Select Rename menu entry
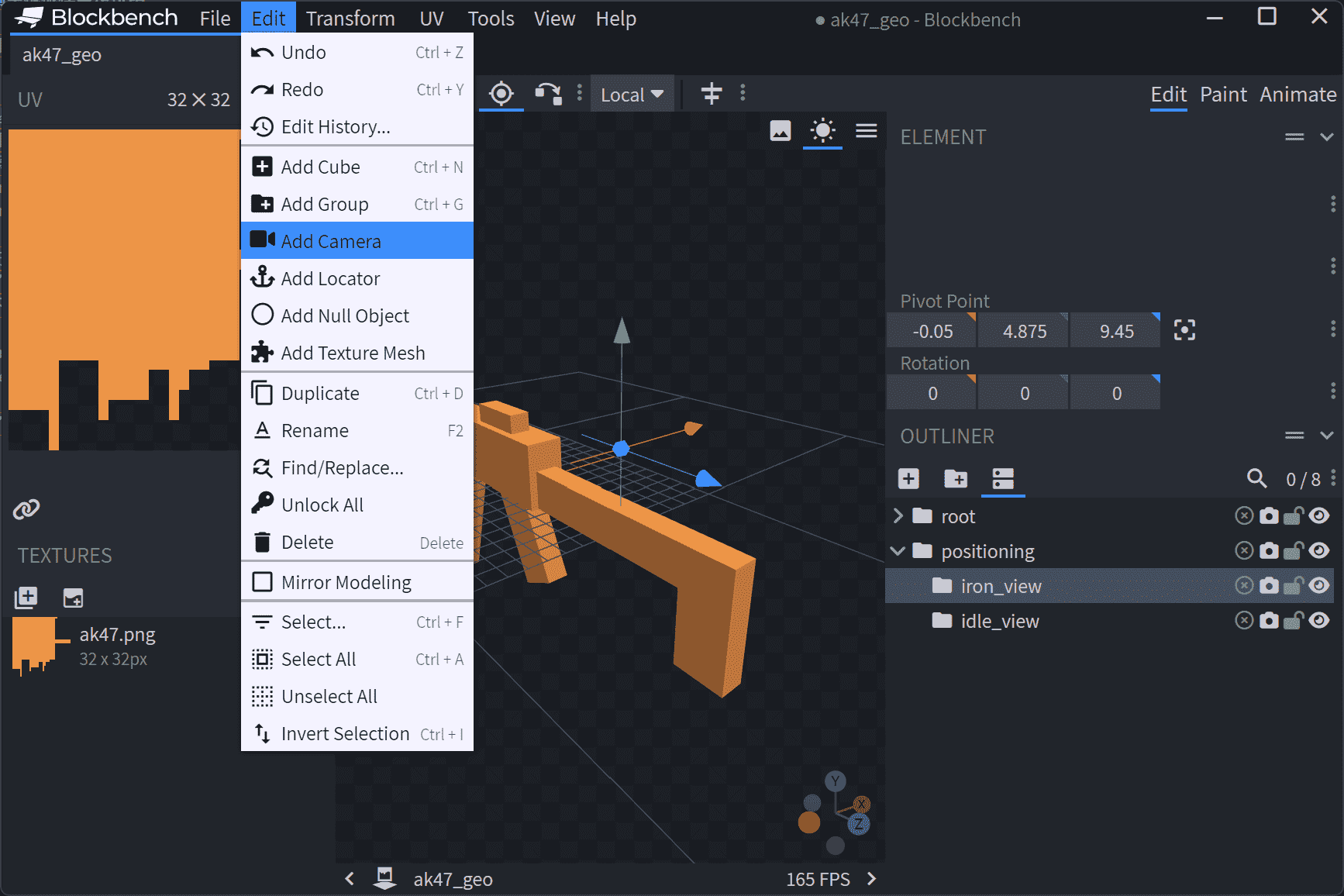The height and width of the screenshot is (896, 1344). [x=357, y=430]
